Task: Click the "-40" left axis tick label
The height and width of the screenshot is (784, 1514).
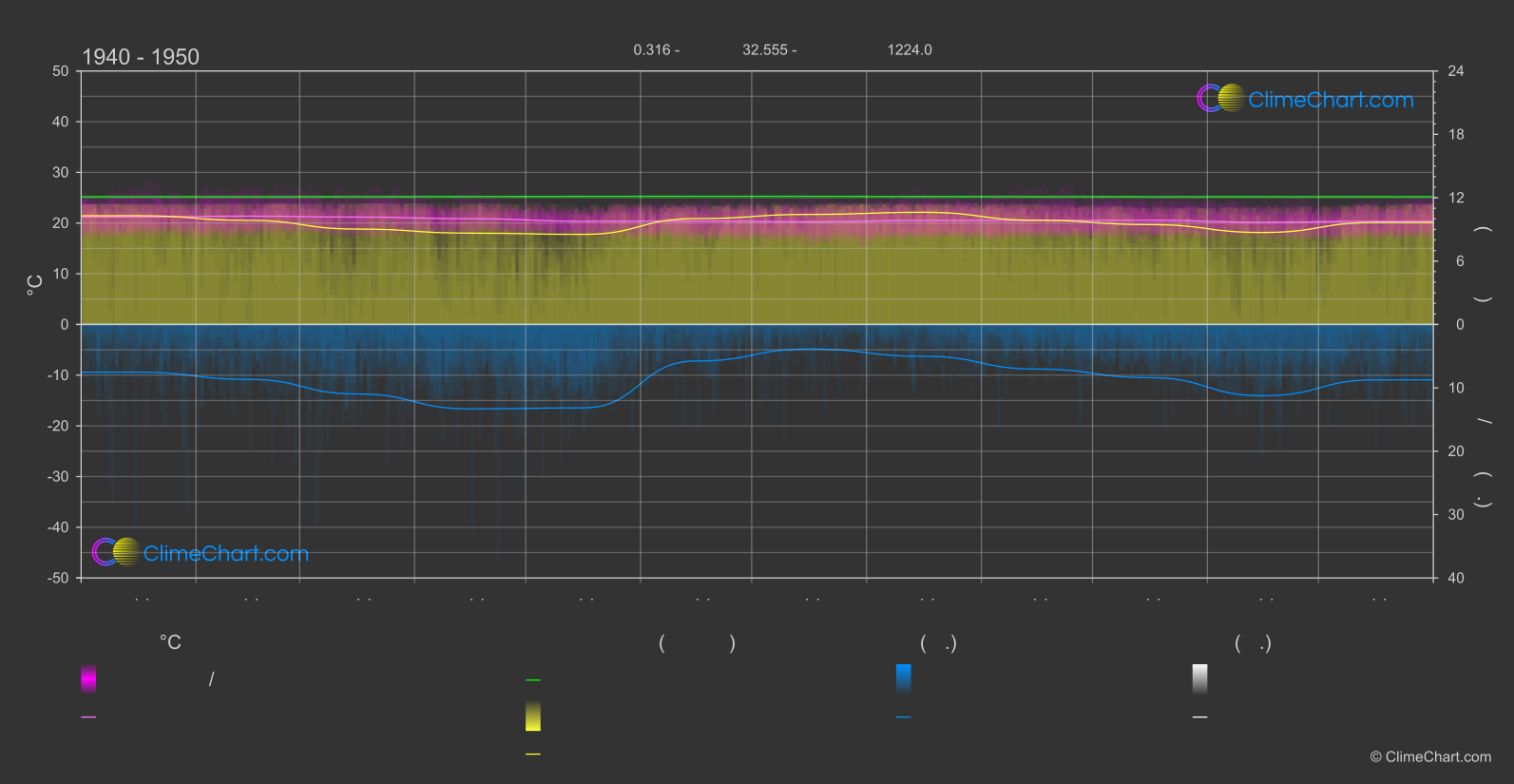Action: [58, 527]
